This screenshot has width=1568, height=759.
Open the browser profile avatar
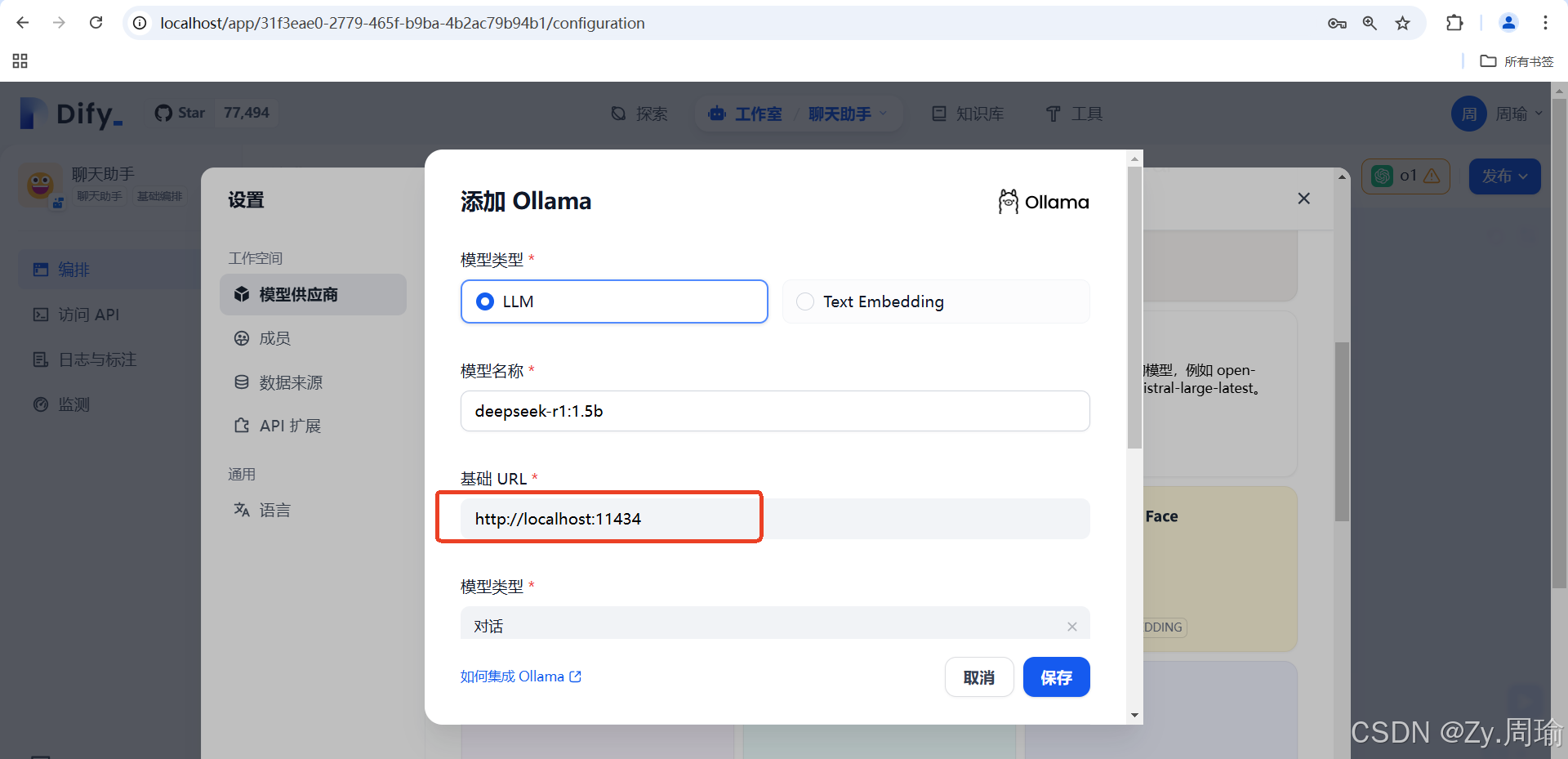point(1508,23)
